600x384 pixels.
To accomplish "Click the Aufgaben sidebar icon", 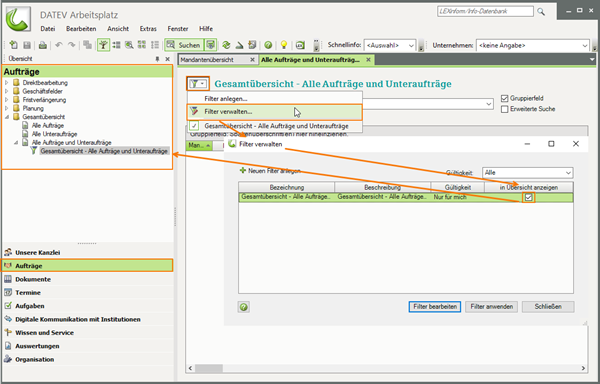I will [x=8, y=306].
